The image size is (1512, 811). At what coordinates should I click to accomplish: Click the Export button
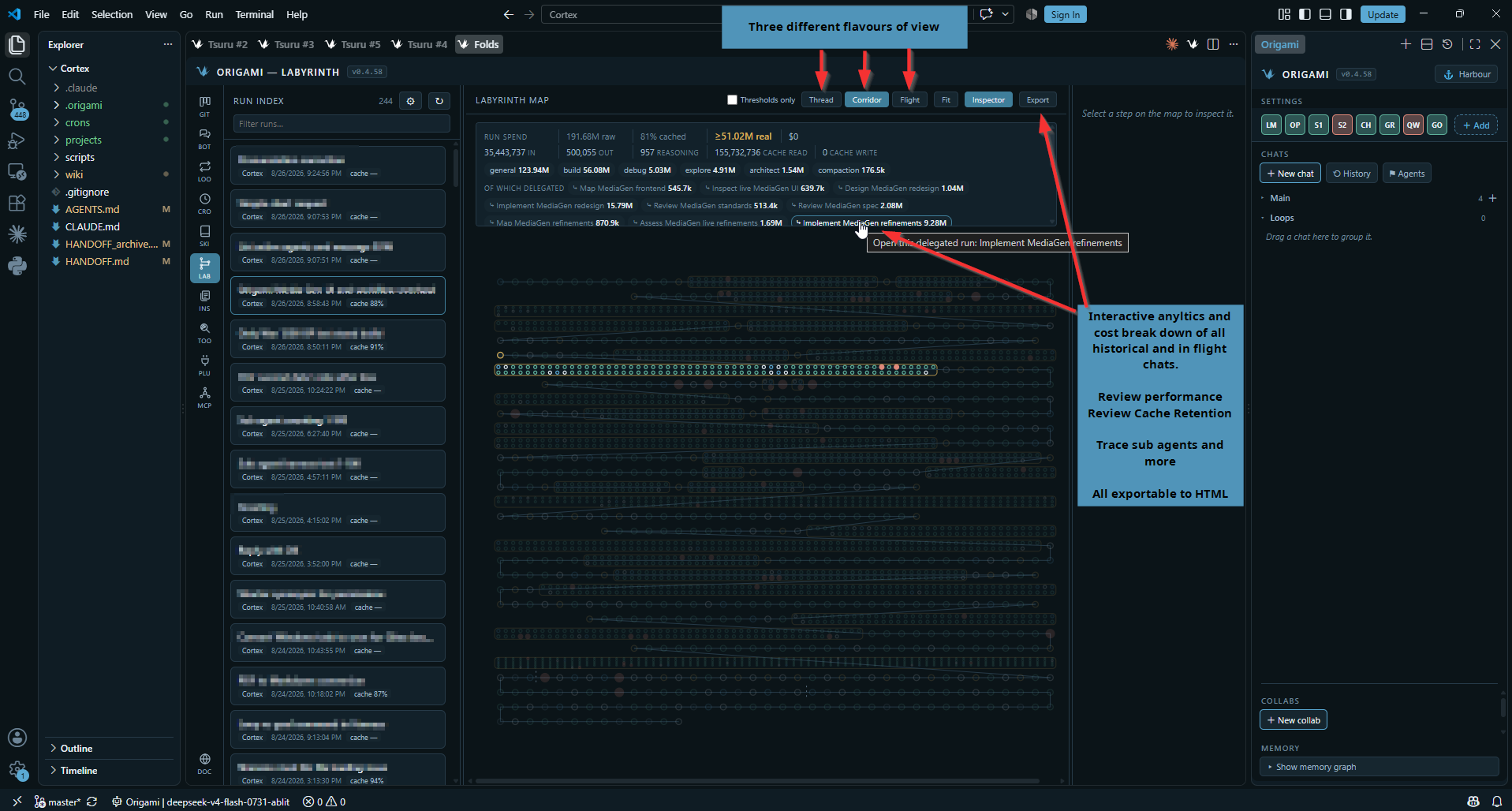tap(1038, 100)
